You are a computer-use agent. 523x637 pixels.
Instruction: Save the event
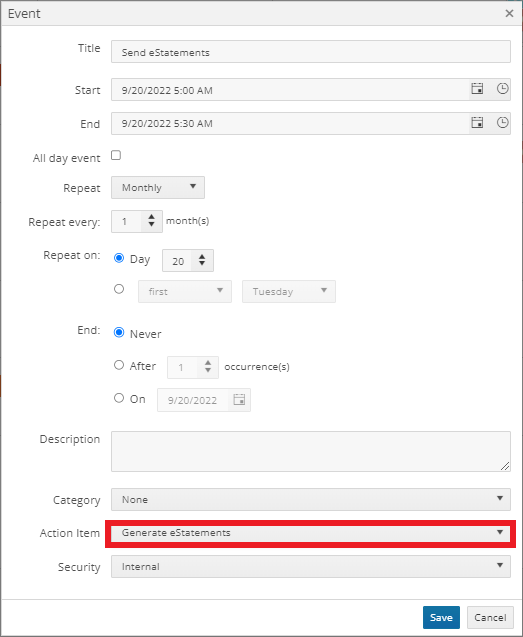tap(441, 618)
